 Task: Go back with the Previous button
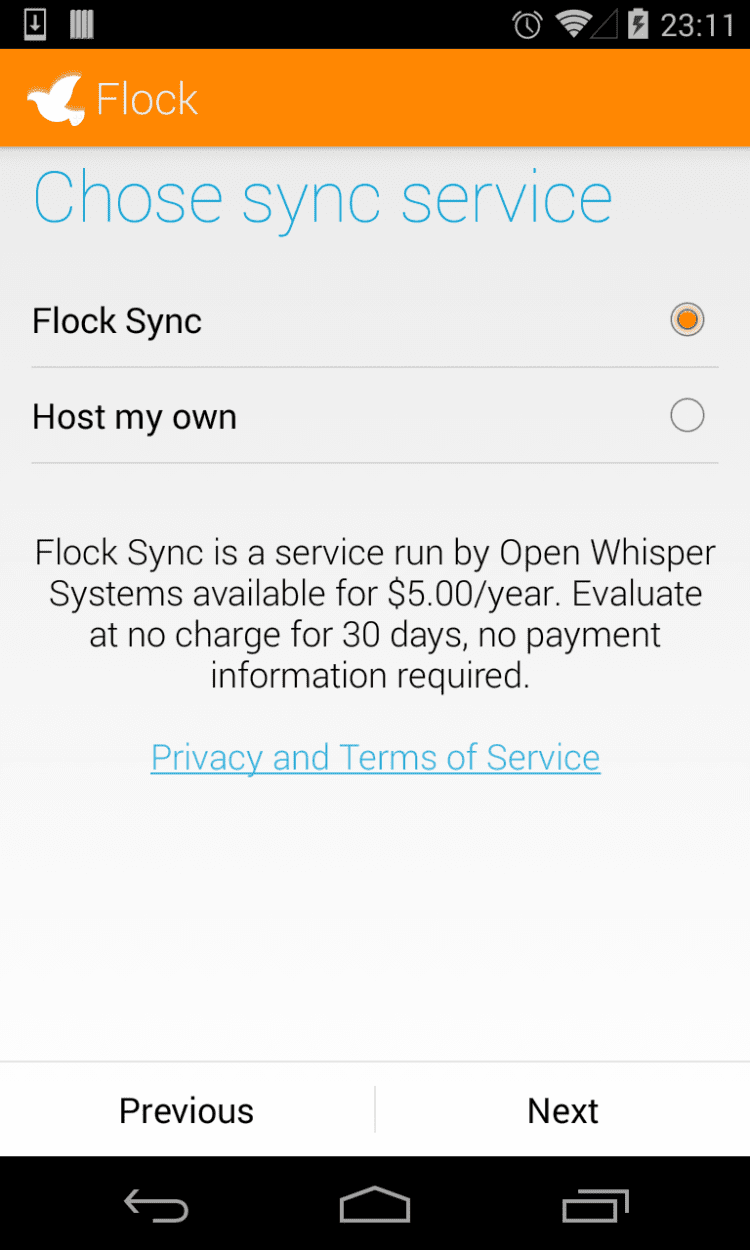tap(187, 1110)
